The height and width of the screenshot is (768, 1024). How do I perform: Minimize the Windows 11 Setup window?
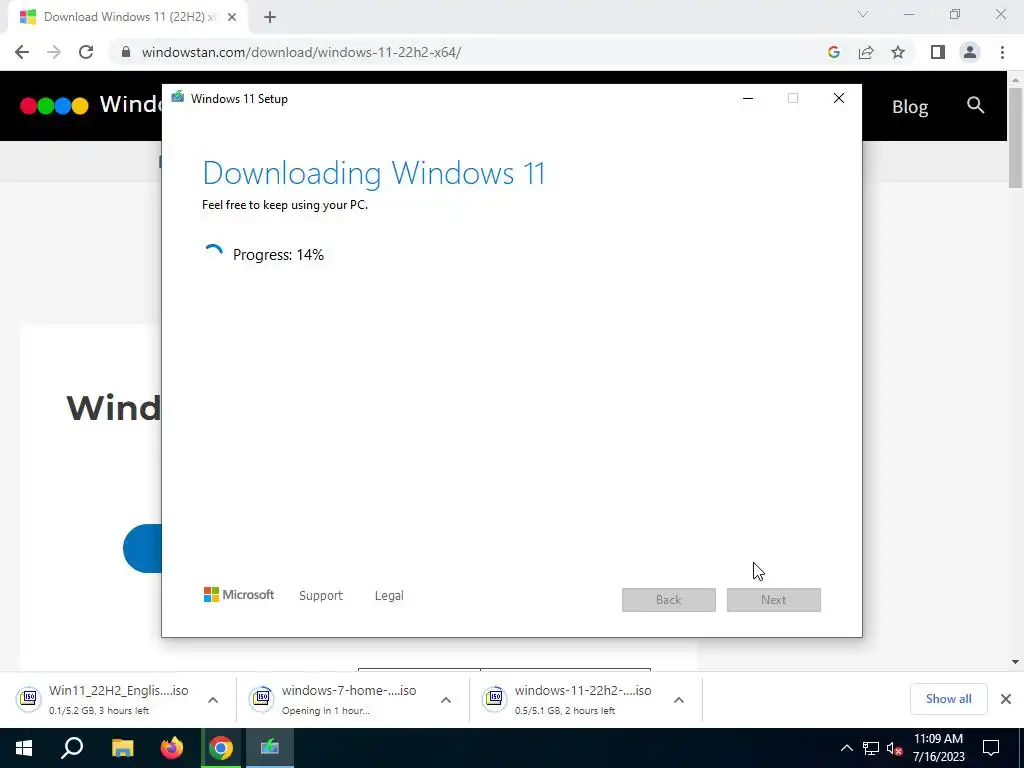[x=748, y=99]
